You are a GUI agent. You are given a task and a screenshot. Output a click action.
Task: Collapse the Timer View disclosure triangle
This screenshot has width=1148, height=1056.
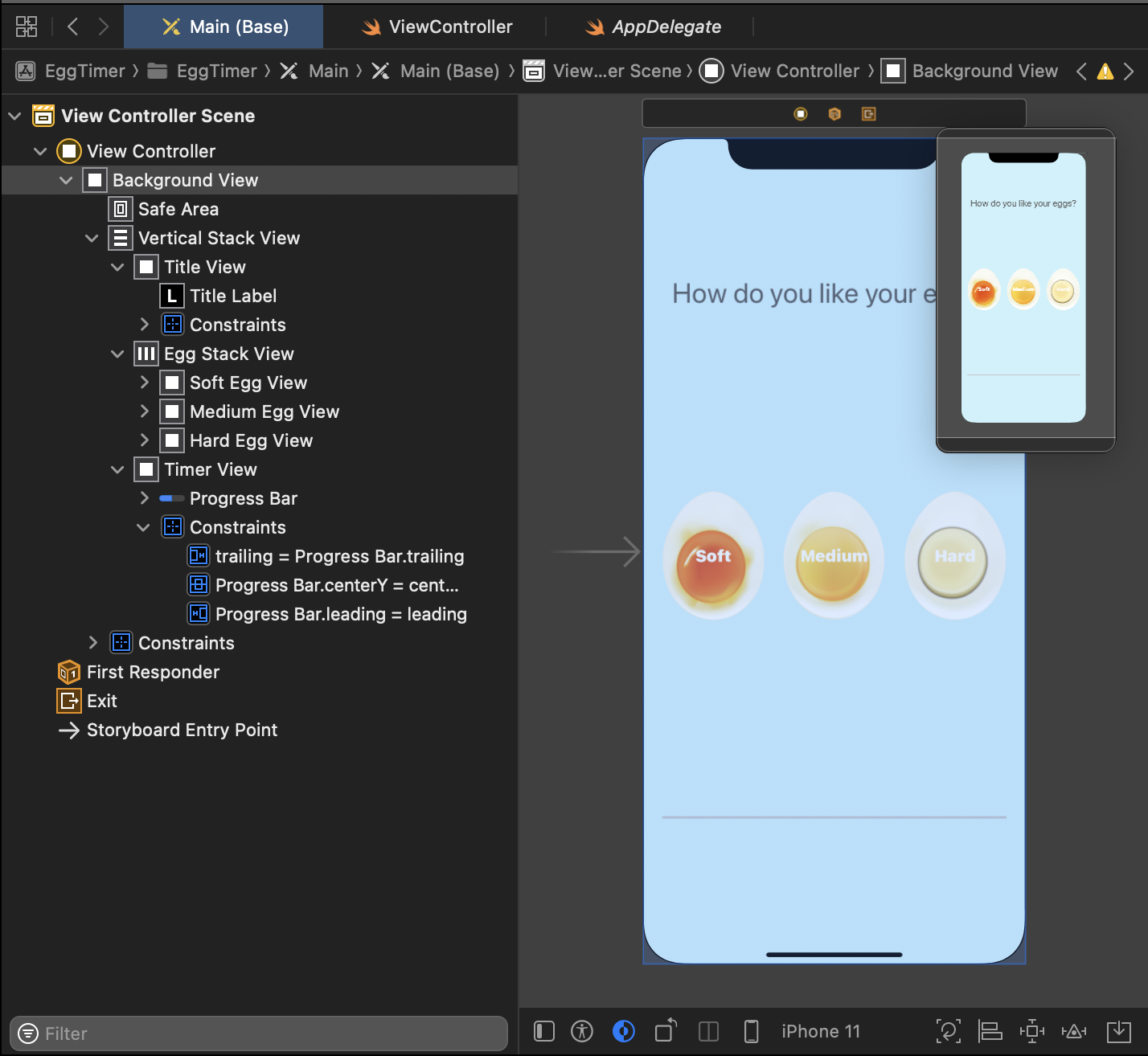(117, 469)
